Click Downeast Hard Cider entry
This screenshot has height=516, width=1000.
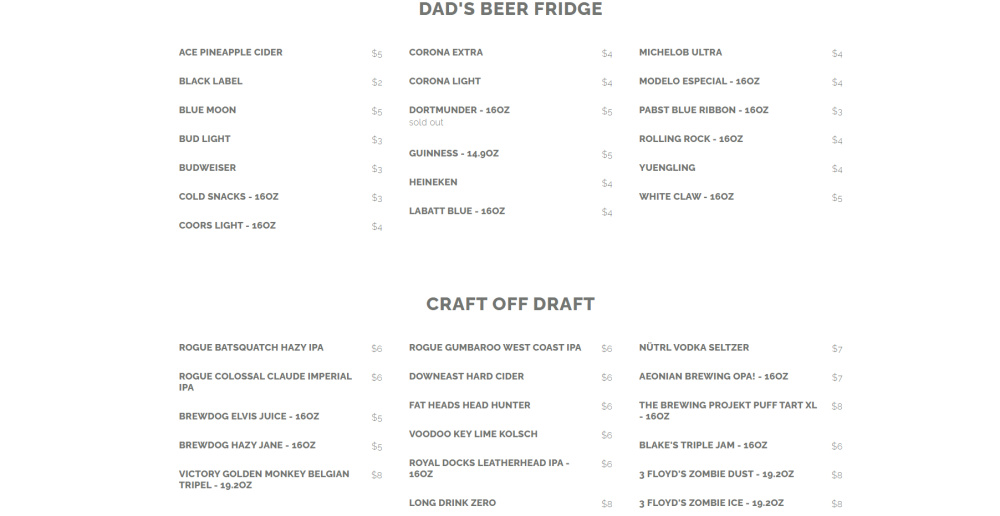pos(466,377)
